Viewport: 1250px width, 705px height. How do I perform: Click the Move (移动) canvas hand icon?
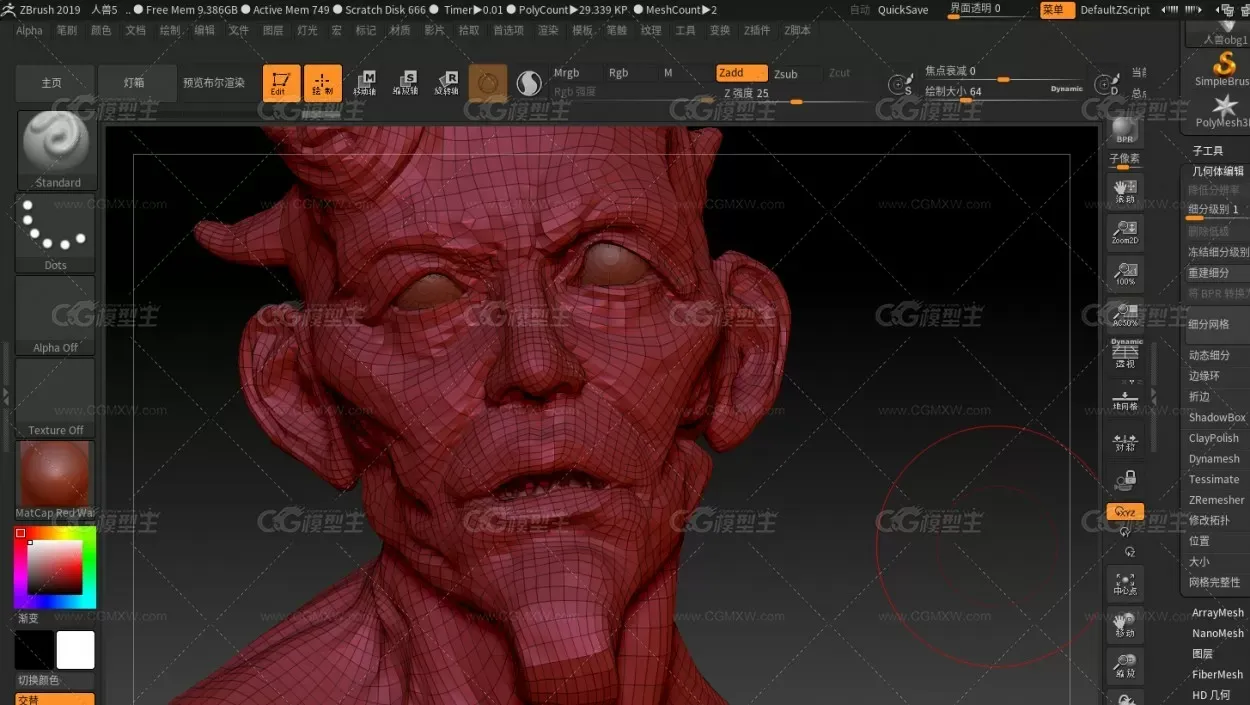coord(1126,625)
